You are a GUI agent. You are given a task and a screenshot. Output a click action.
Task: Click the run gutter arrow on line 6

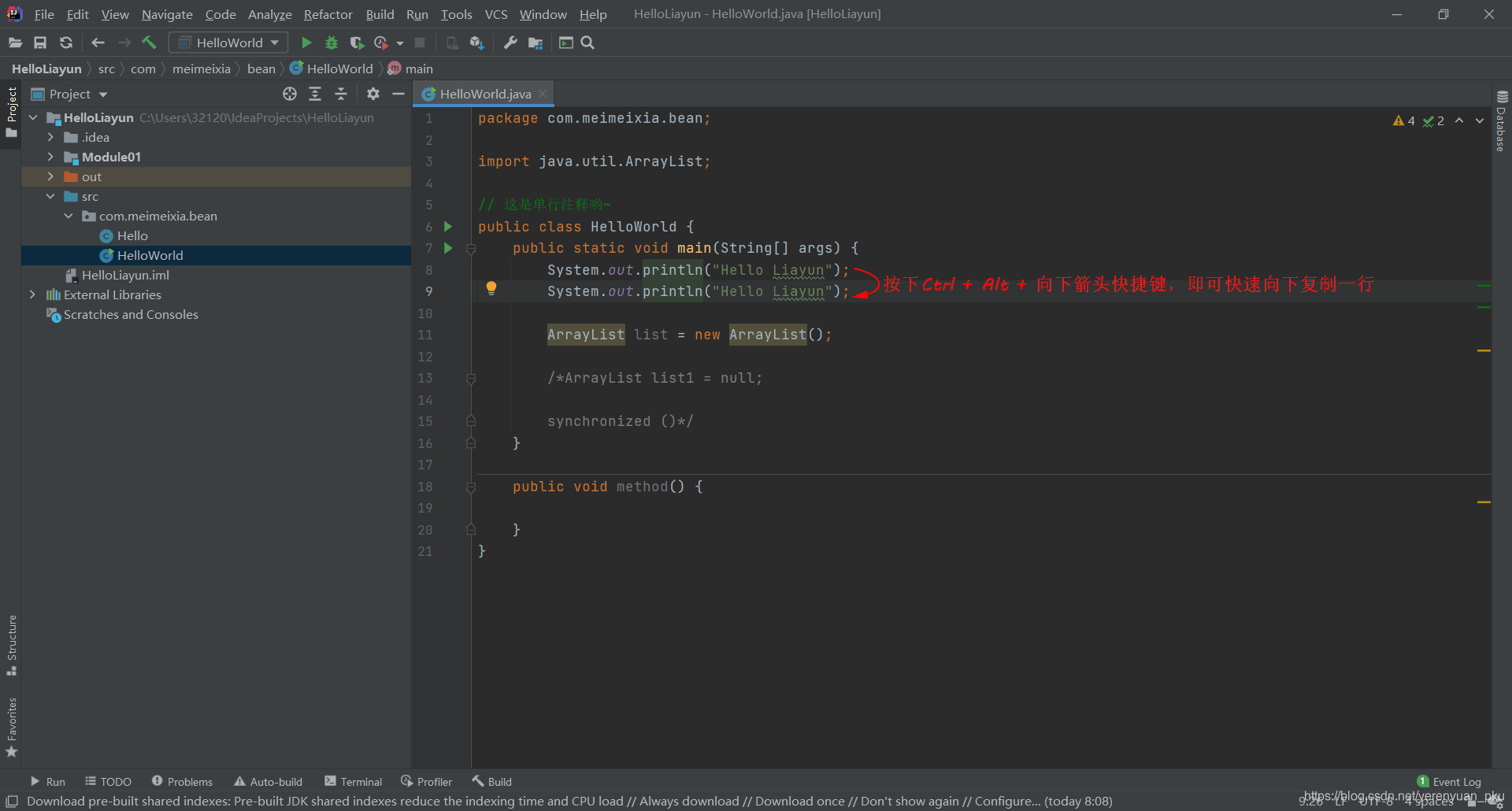[448, 227]
